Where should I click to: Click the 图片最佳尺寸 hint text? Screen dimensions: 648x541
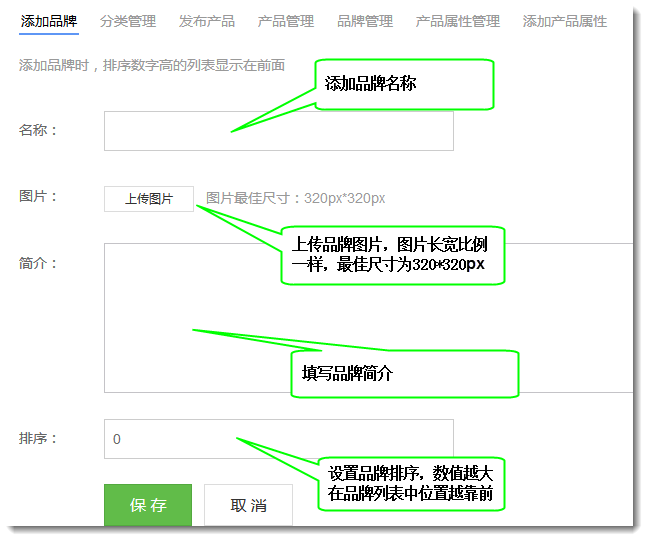296,199
